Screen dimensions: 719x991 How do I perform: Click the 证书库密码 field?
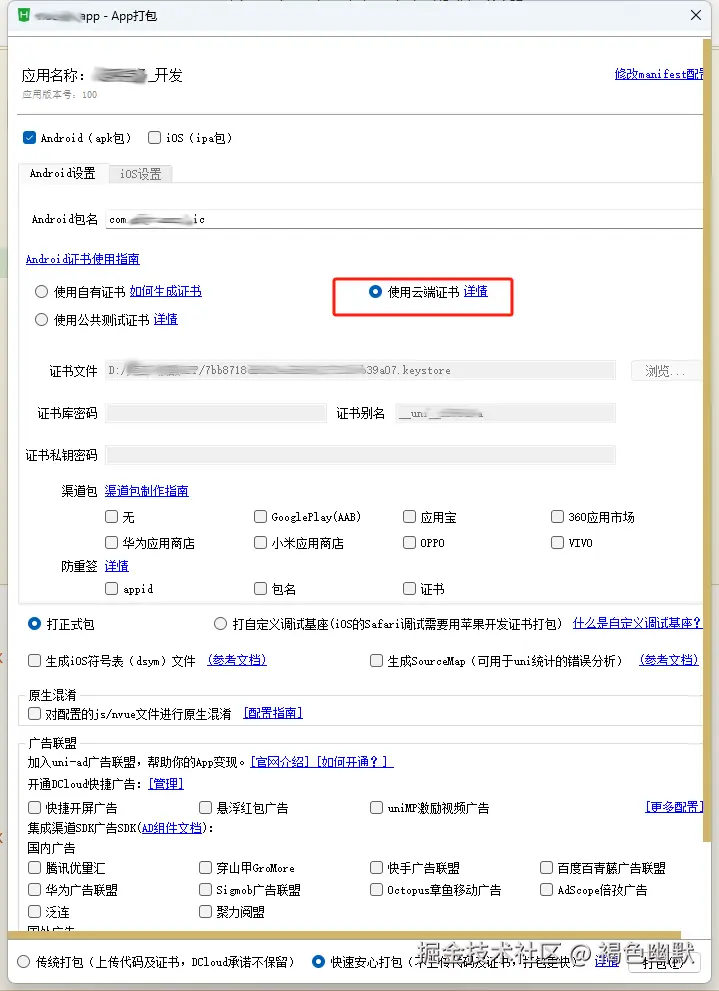tap(216, 413)
